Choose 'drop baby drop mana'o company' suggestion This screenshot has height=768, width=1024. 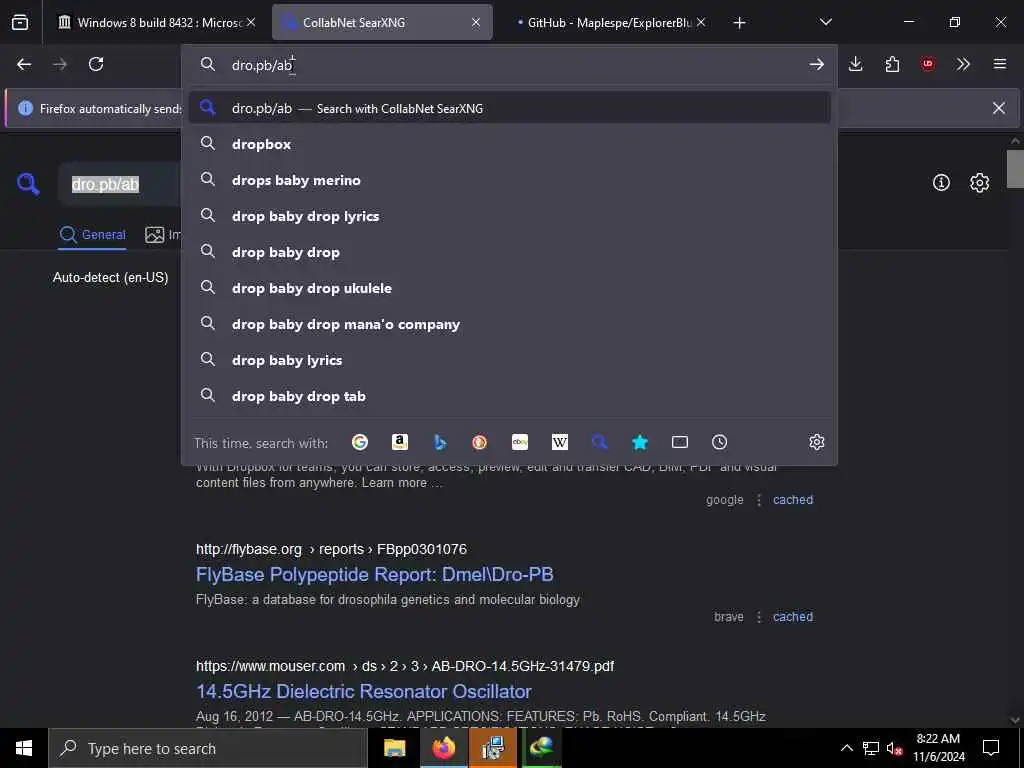(509, 324)
